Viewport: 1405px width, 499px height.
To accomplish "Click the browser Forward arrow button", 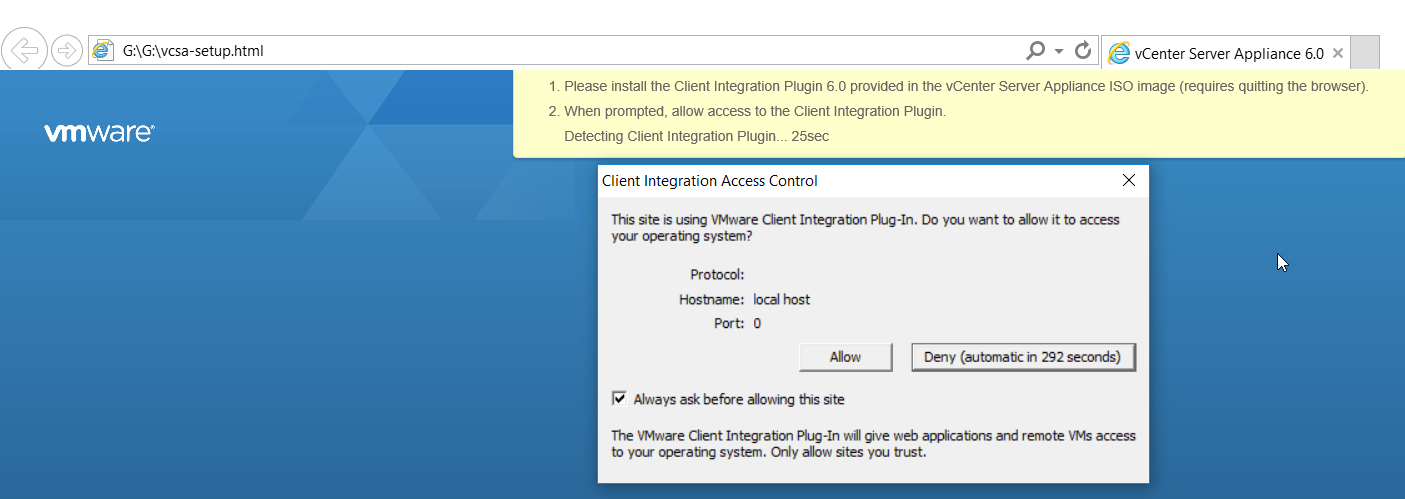I will coord(66,51).
